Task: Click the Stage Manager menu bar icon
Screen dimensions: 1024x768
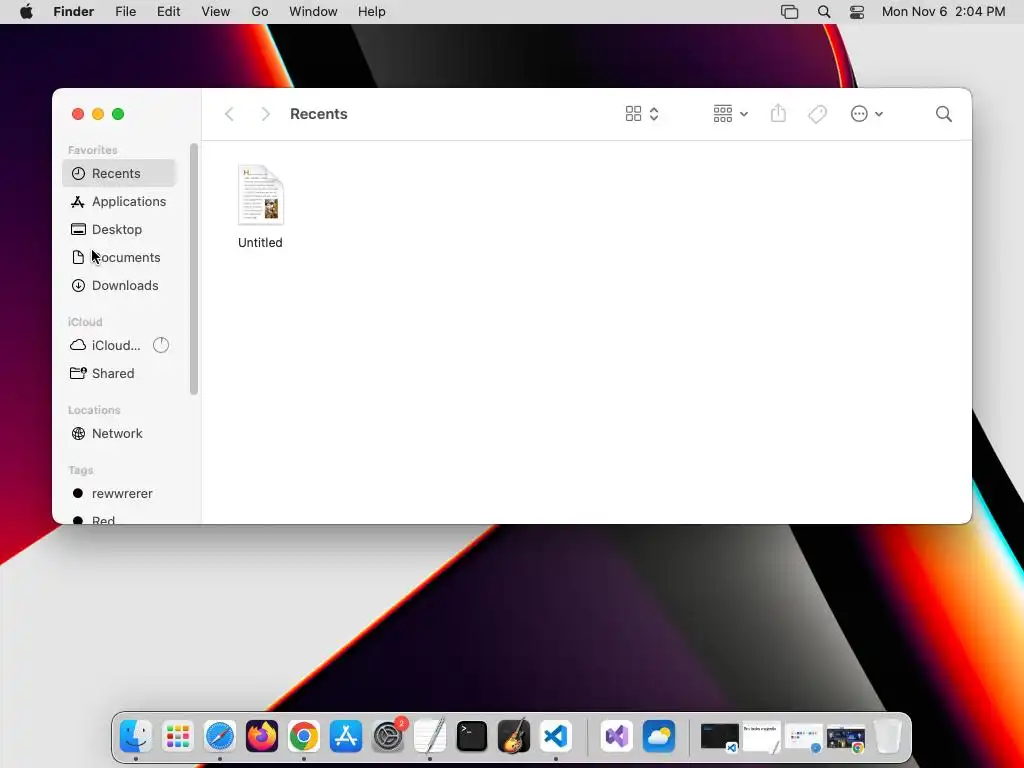Action: click(x=790, y=12)
